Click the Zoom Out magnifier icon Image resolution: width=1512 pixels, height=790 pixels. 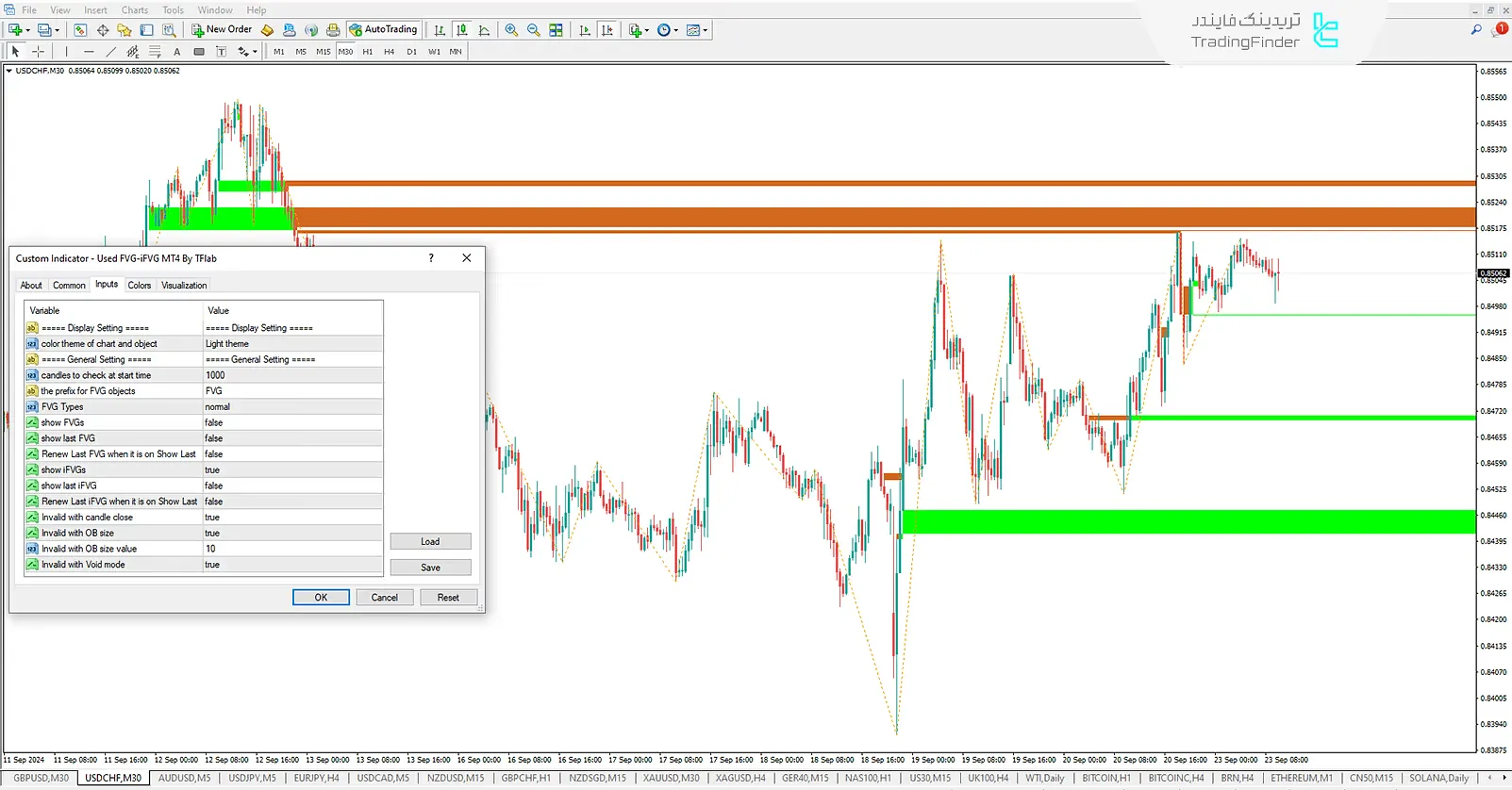pyautogui.click(x=534, y=30)
